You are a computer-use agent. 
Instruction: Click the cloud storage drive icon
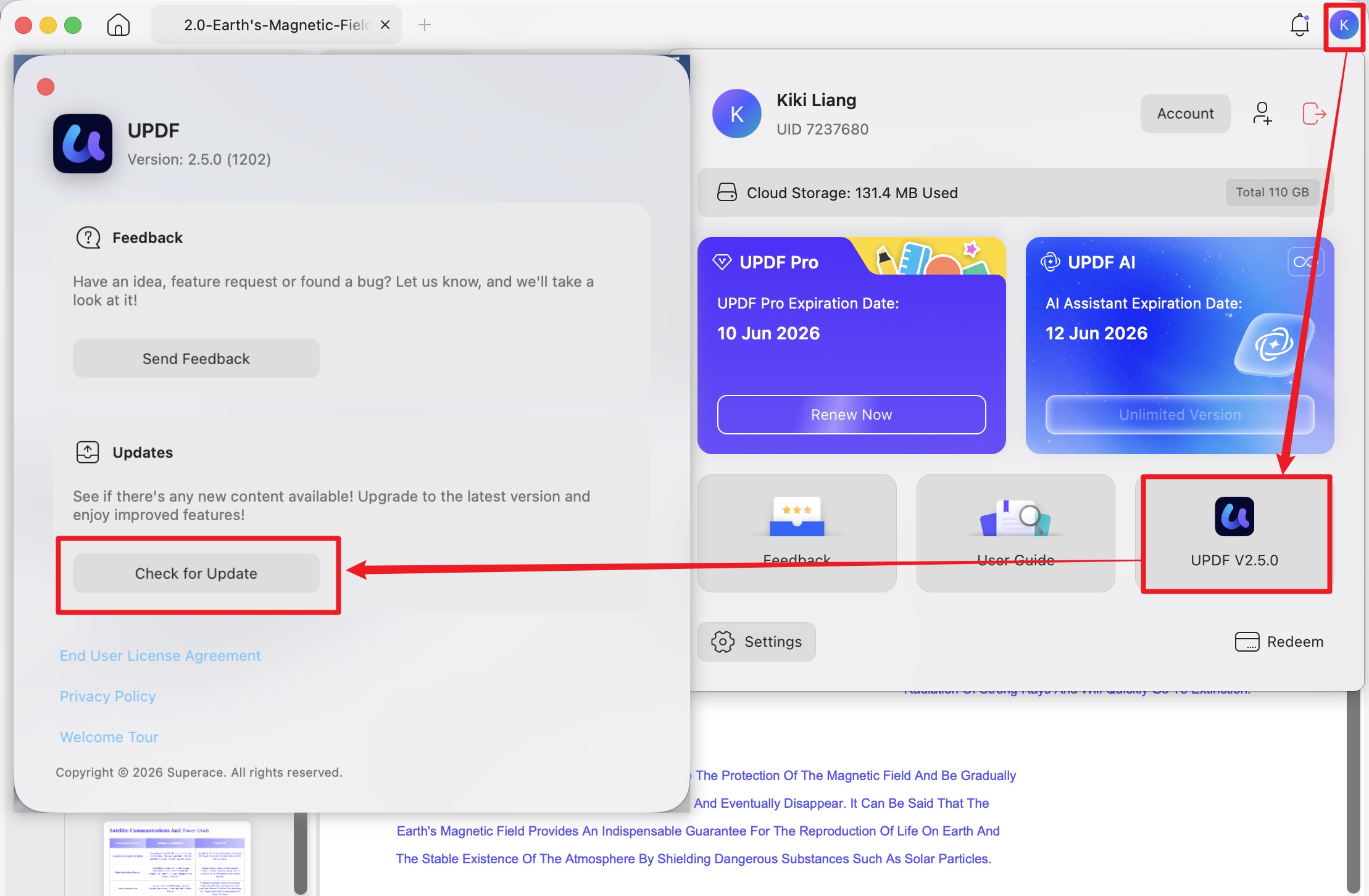click(727, 193)
